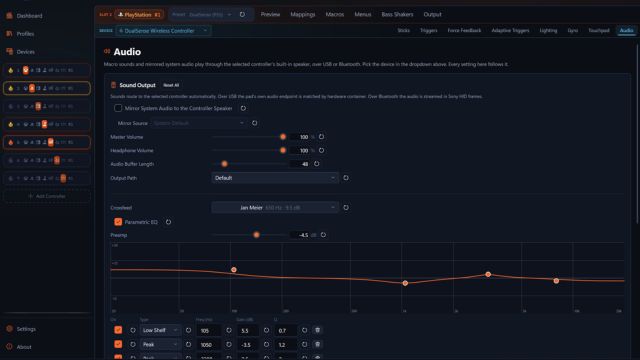Click the Peak gain -3.5 field

(x=248, y=344)
